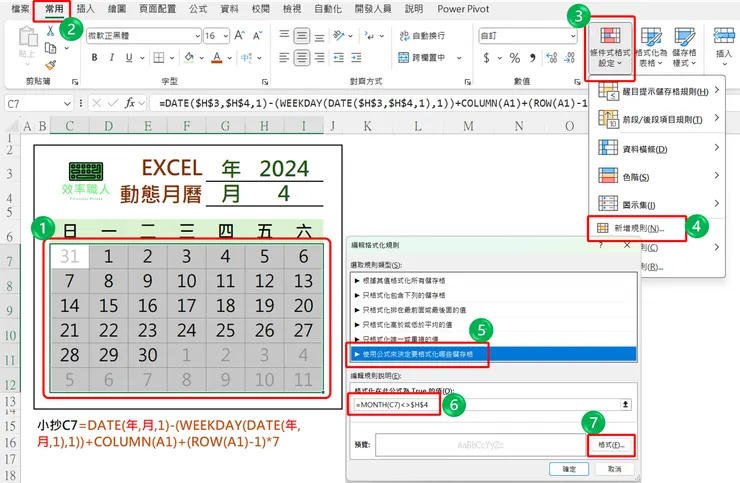The height and width of the screenshot is (483, 740).
Task: Expand the 貼上 paste options arrow
Action: 27,64
